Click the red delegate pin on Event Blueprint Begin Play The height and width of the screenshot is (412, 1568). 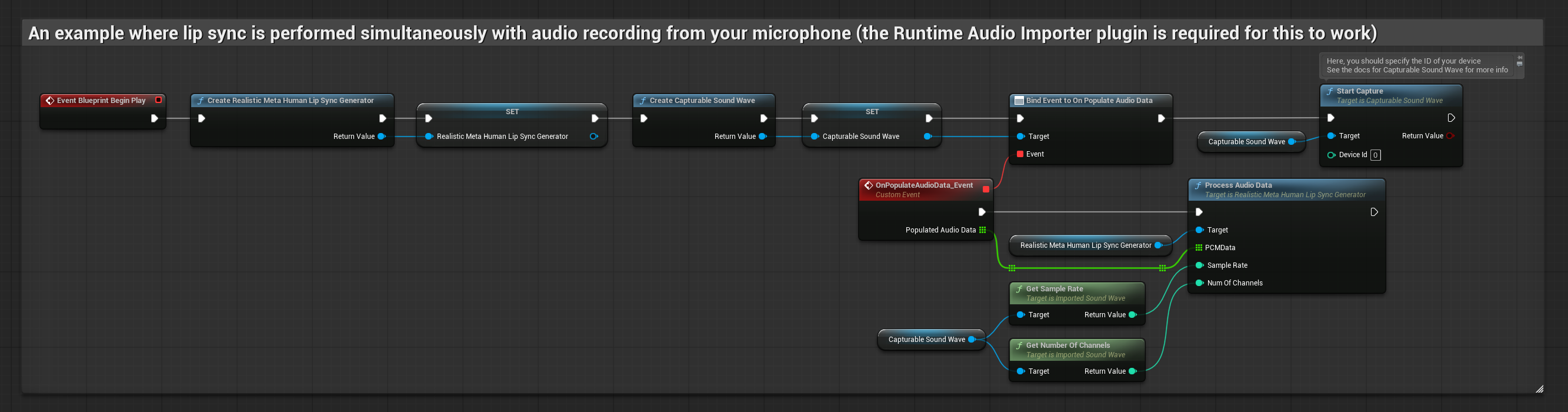(158, 100)
